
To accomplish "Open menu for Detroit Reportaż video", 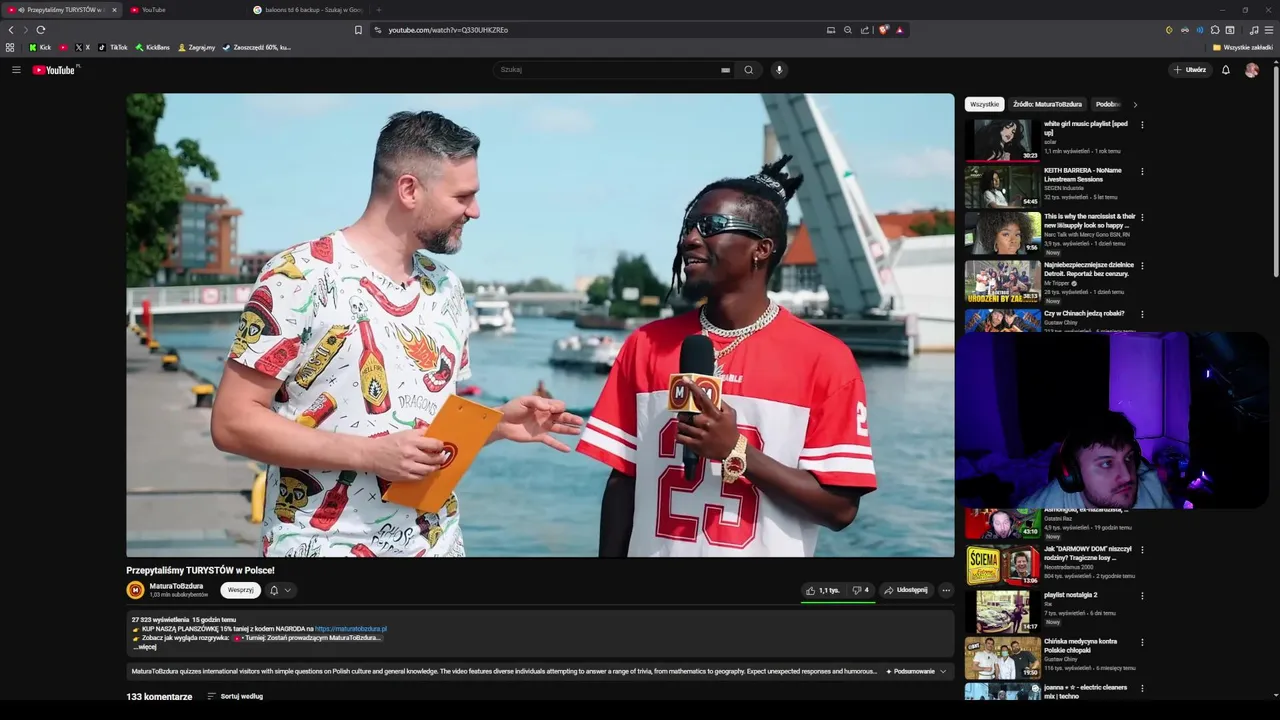I will [x=1142, y=265].
